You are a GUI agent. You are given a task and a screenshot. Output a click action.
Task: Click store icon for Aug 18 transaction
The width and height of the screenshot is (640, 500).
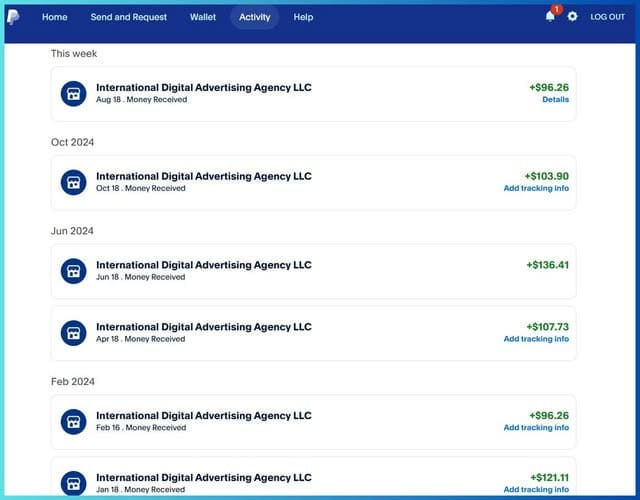[73, 93]
